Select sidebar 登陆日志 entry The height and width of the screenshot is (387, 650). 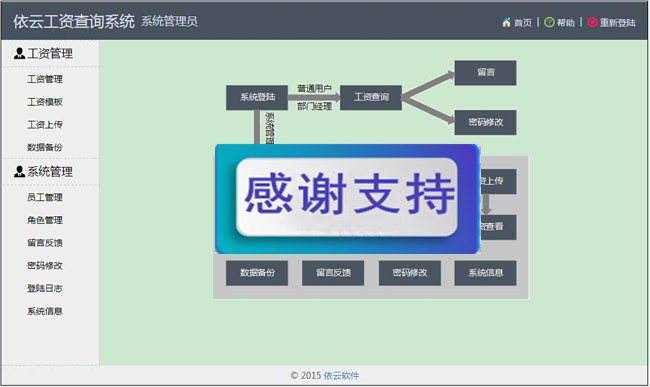coord(45,288)
